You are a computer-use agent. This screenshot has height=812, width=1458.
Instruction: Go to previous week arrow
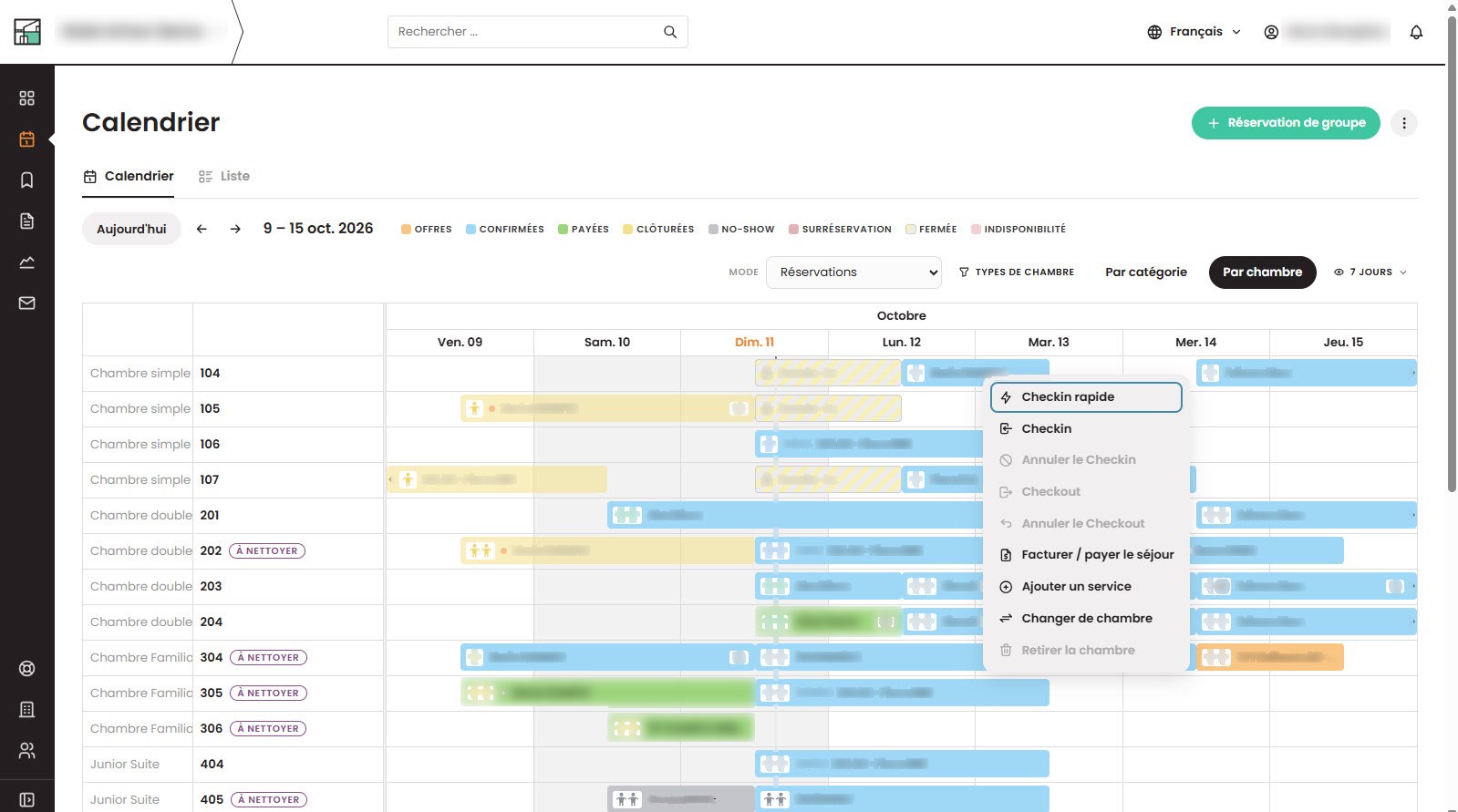[x=202, y=229]
